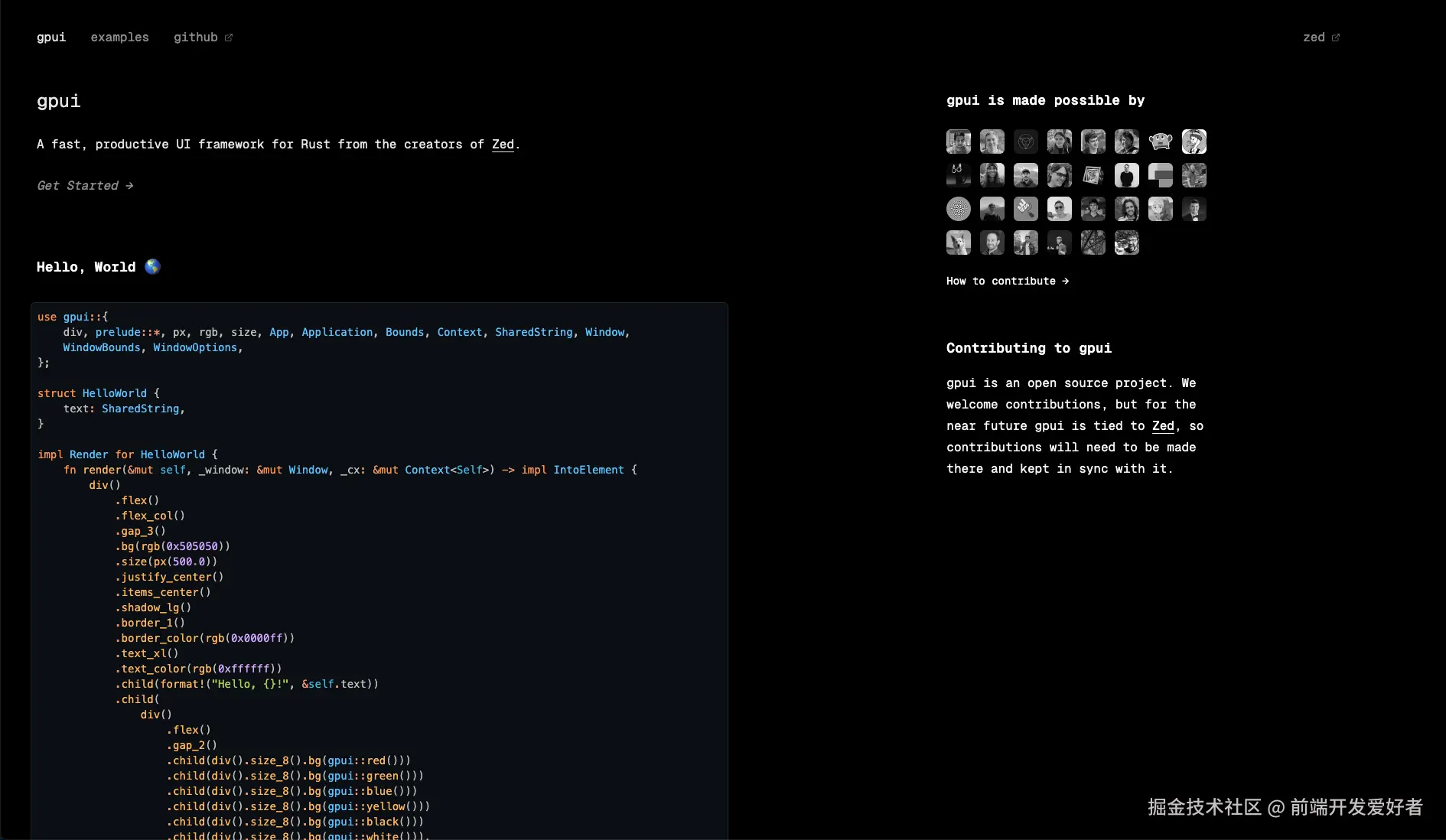Click the code line with gpui::blue()

(292, 791)
